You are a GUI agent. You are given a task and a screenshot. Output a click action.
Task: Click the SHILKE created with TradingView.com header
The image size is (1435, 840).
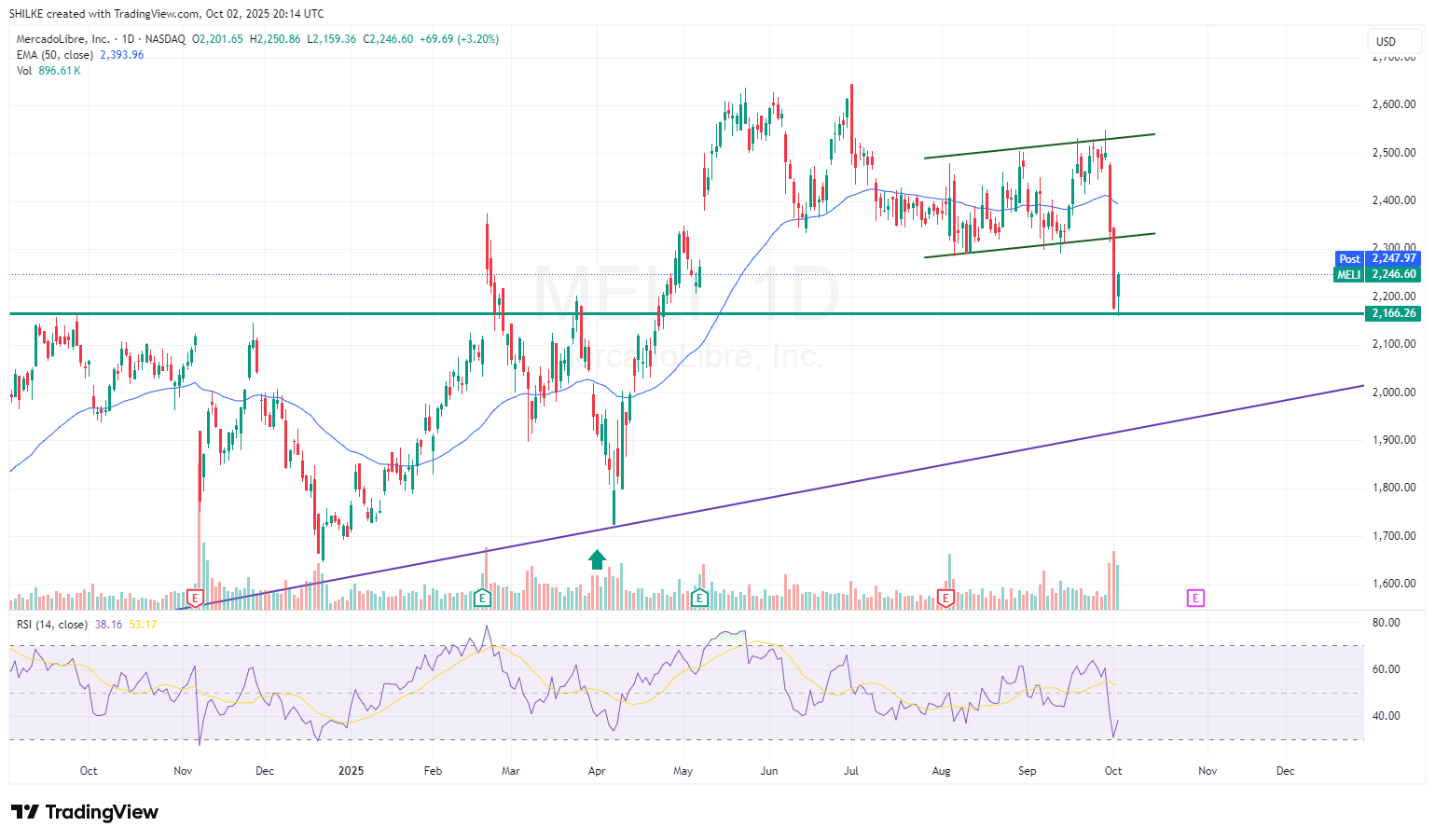click(167, 14)
